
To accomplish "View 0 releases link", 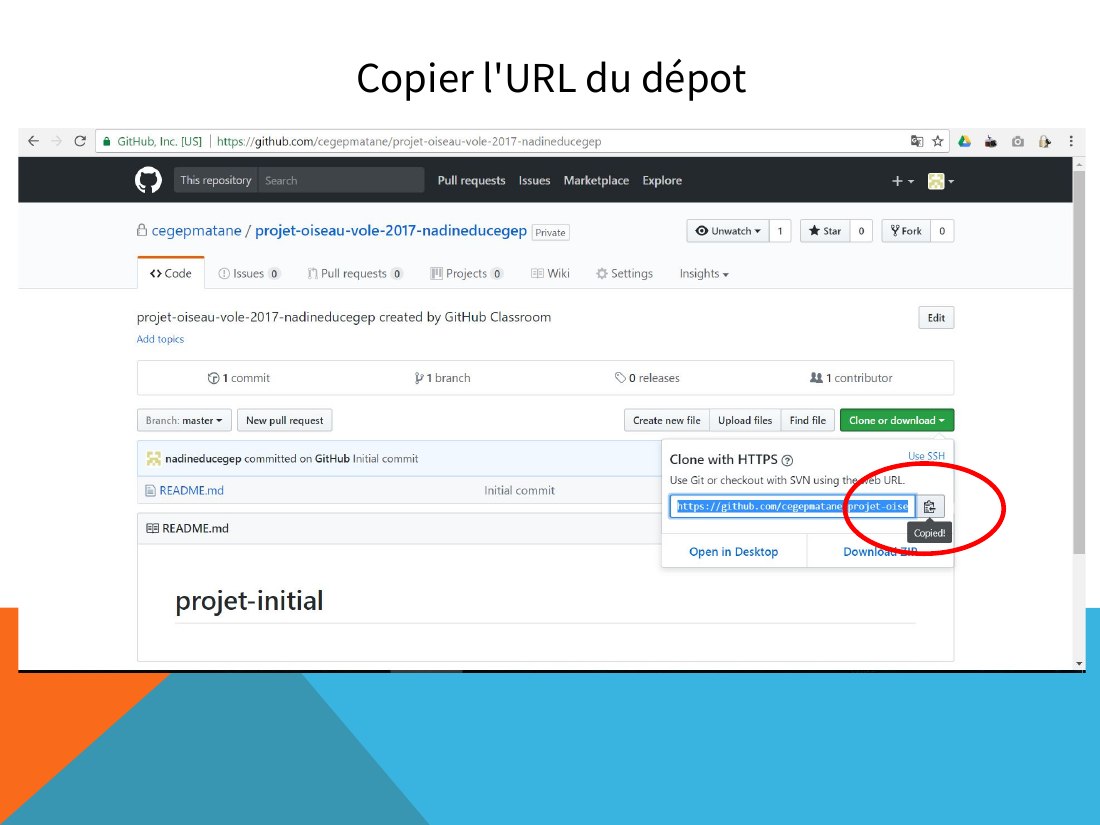I will pyautogui.click(x=647, y=378).
